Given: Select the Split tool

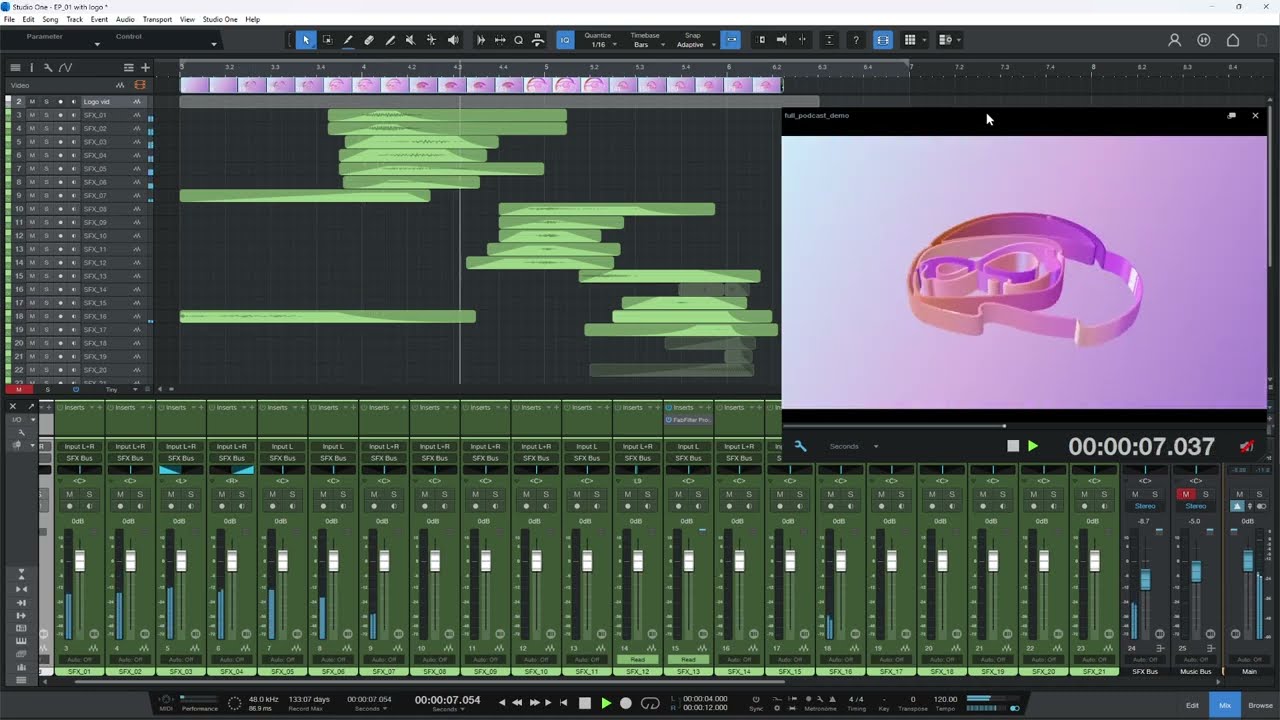Looking at the screenshot, I should pyautogui.click(x=348, y=40).
